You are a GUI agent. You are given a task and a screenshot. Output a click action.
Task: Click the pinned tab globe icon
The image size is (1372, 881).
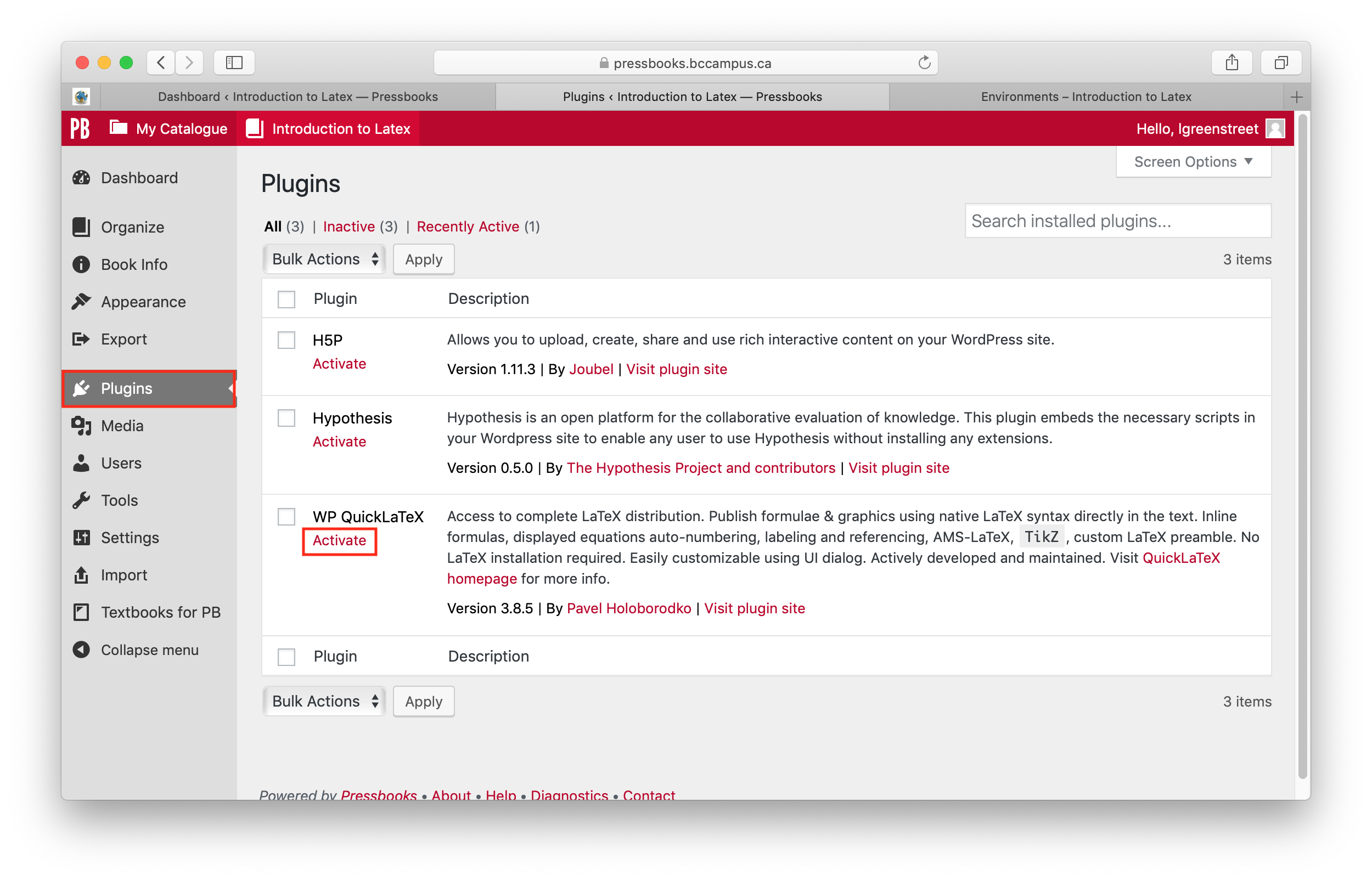[x=81, y=97]
